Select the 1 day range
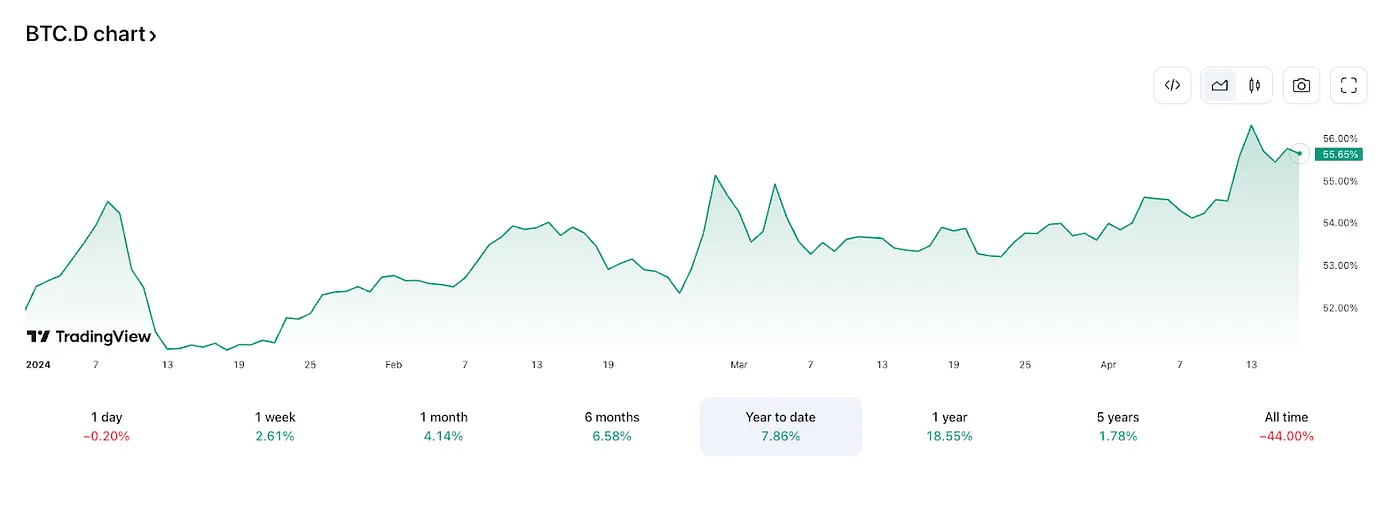This screenshot has height=507, width=1400. point(106,426)
